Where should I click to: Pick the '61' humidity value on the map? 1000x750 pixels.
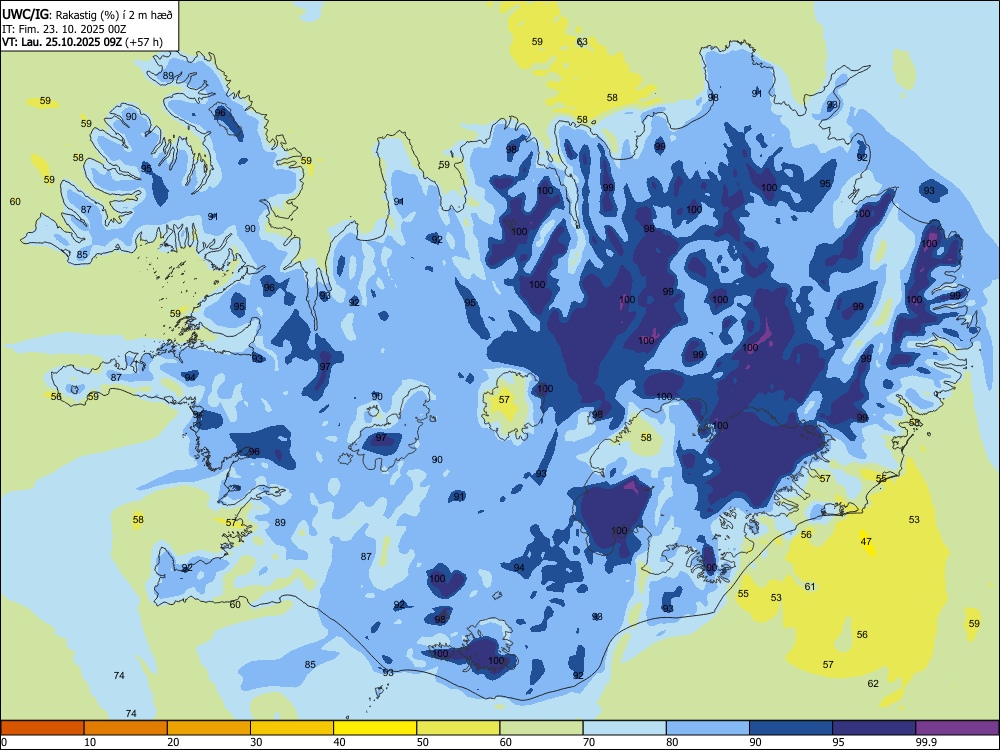[x=810, y=587]
